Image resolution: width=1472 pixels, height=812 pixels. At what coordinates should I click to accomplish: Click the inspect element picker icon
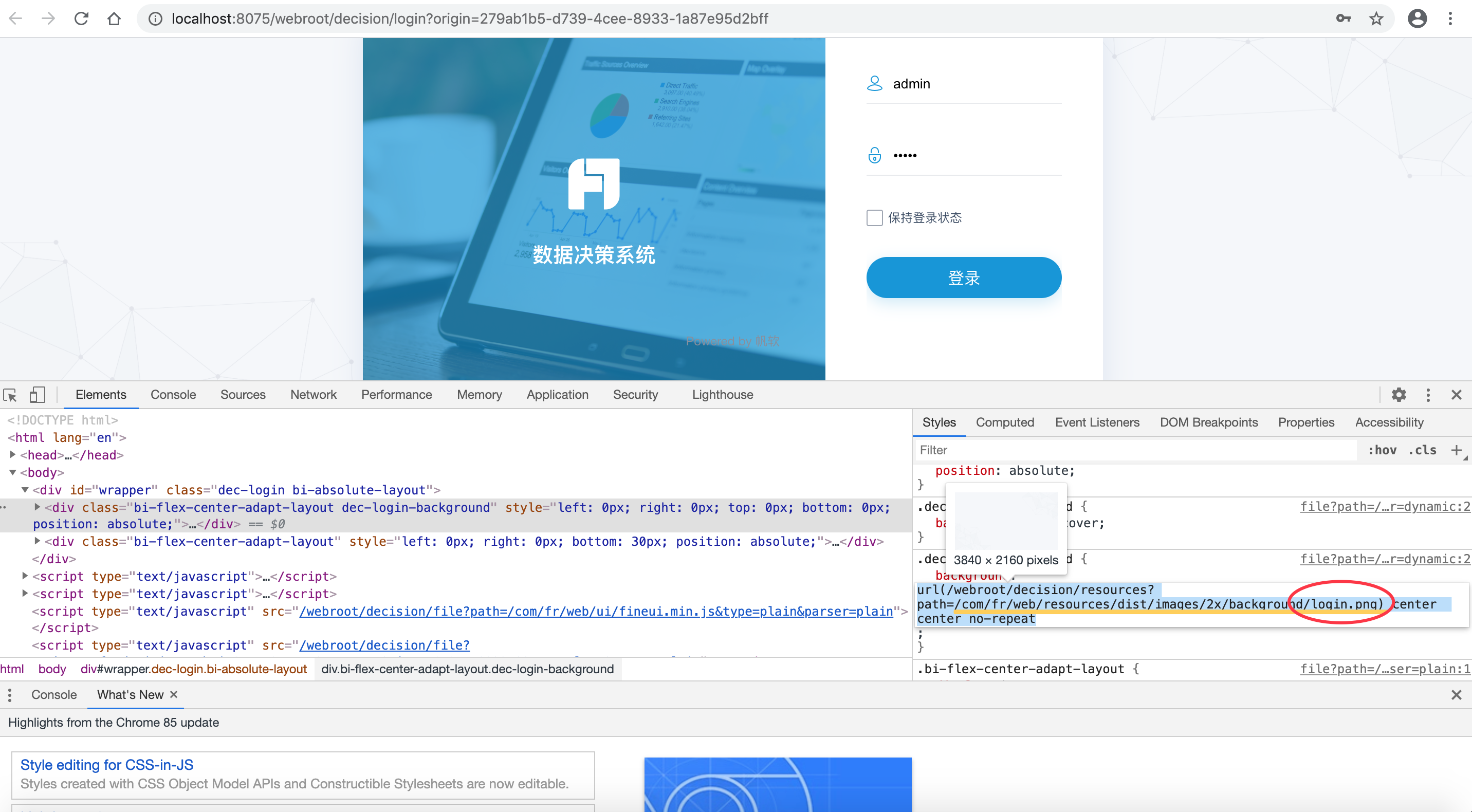10,395
